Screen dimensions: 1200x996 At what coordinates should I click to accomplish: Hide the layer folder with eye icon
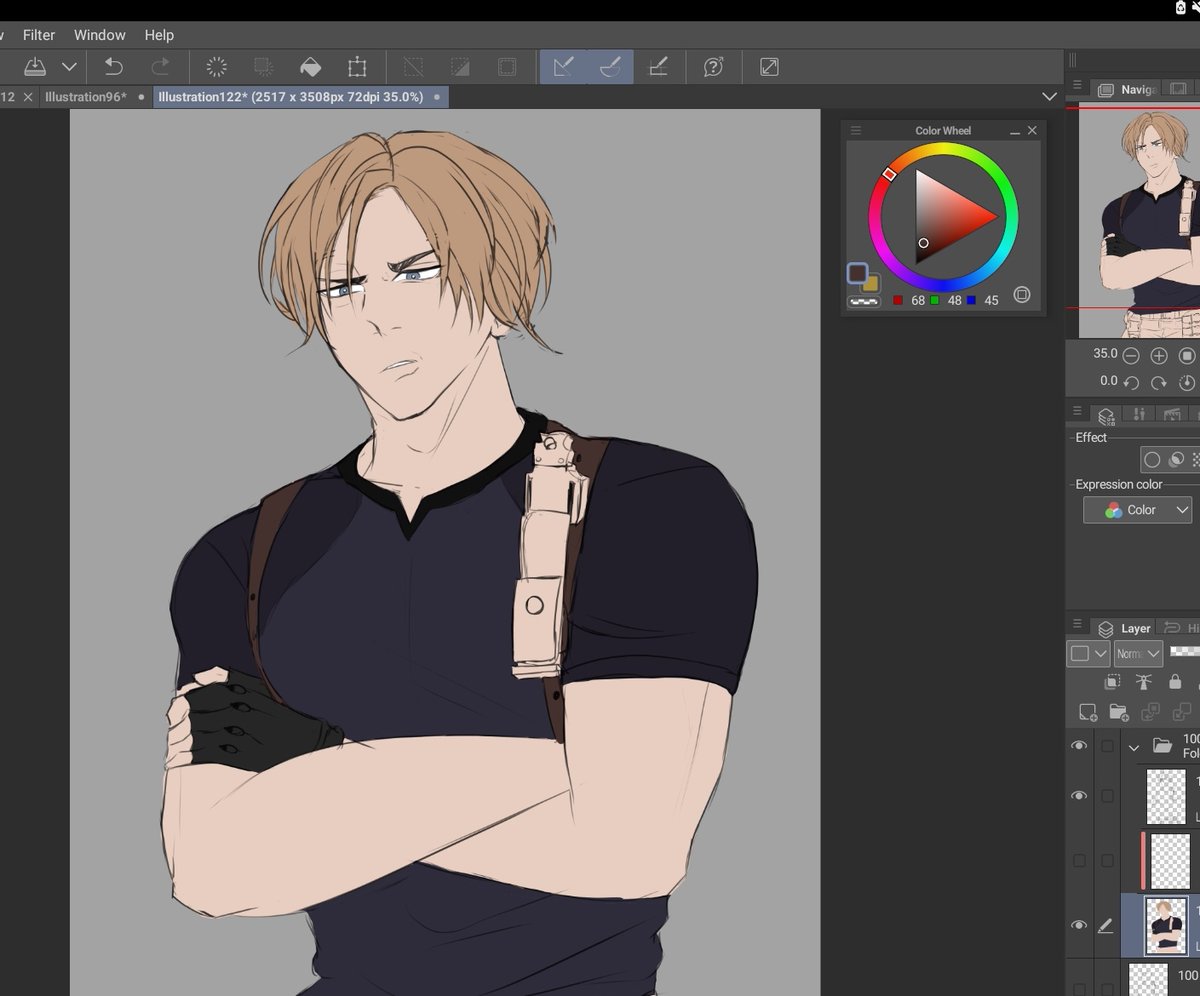[1079, 746]
